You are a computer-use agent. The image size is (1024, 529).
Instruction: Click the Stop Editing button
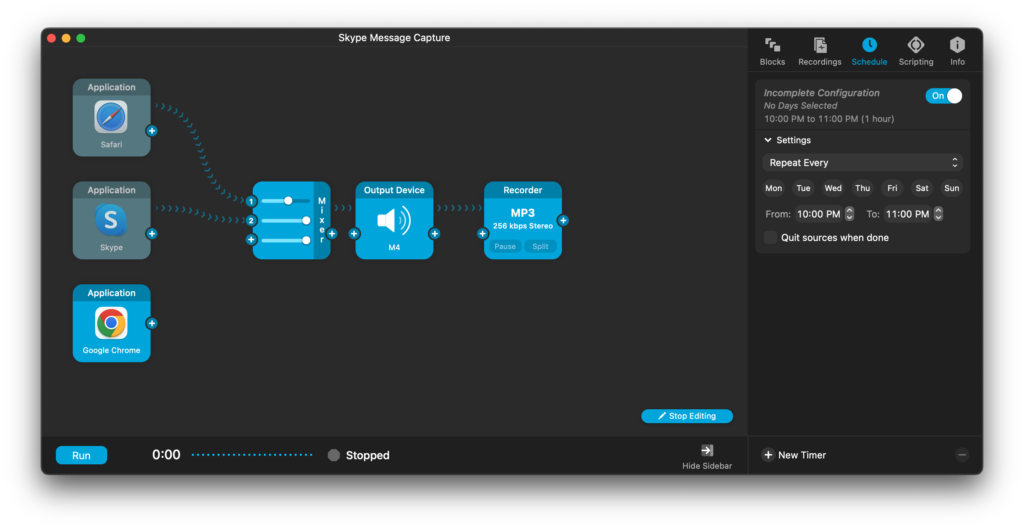pos(687,416)
